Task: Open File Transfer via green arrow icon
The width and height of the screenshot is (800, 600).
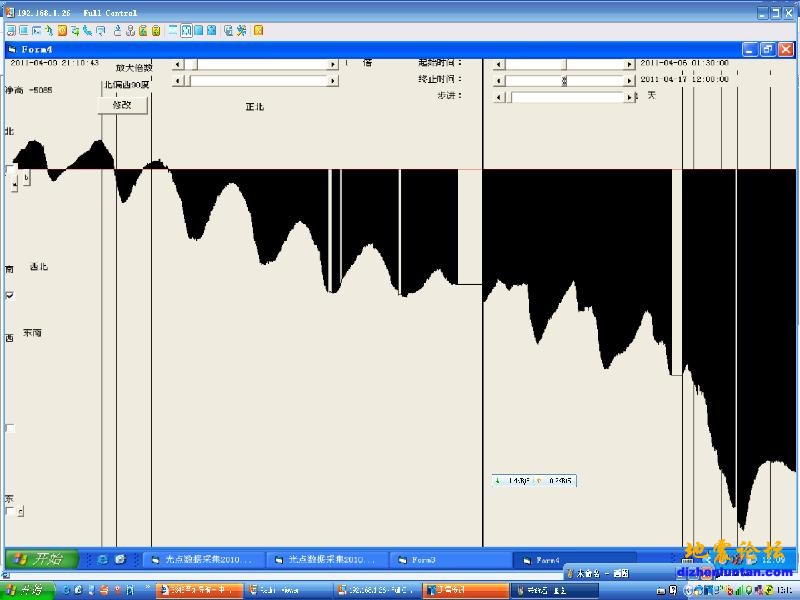Action: (x=49, y=31)
